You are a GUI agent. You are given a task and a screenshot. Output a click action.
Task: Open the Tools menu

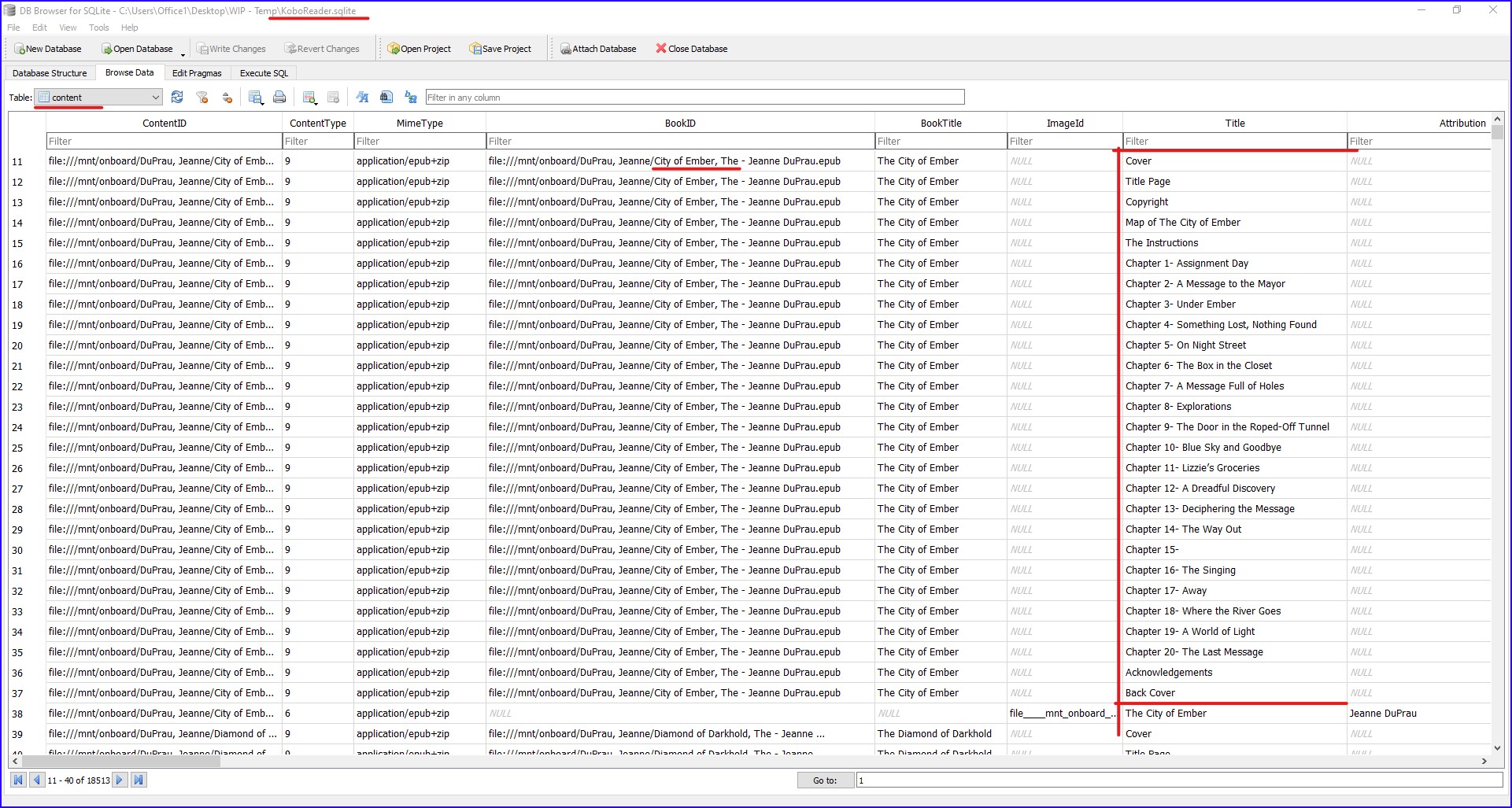(x=98, y=28)
